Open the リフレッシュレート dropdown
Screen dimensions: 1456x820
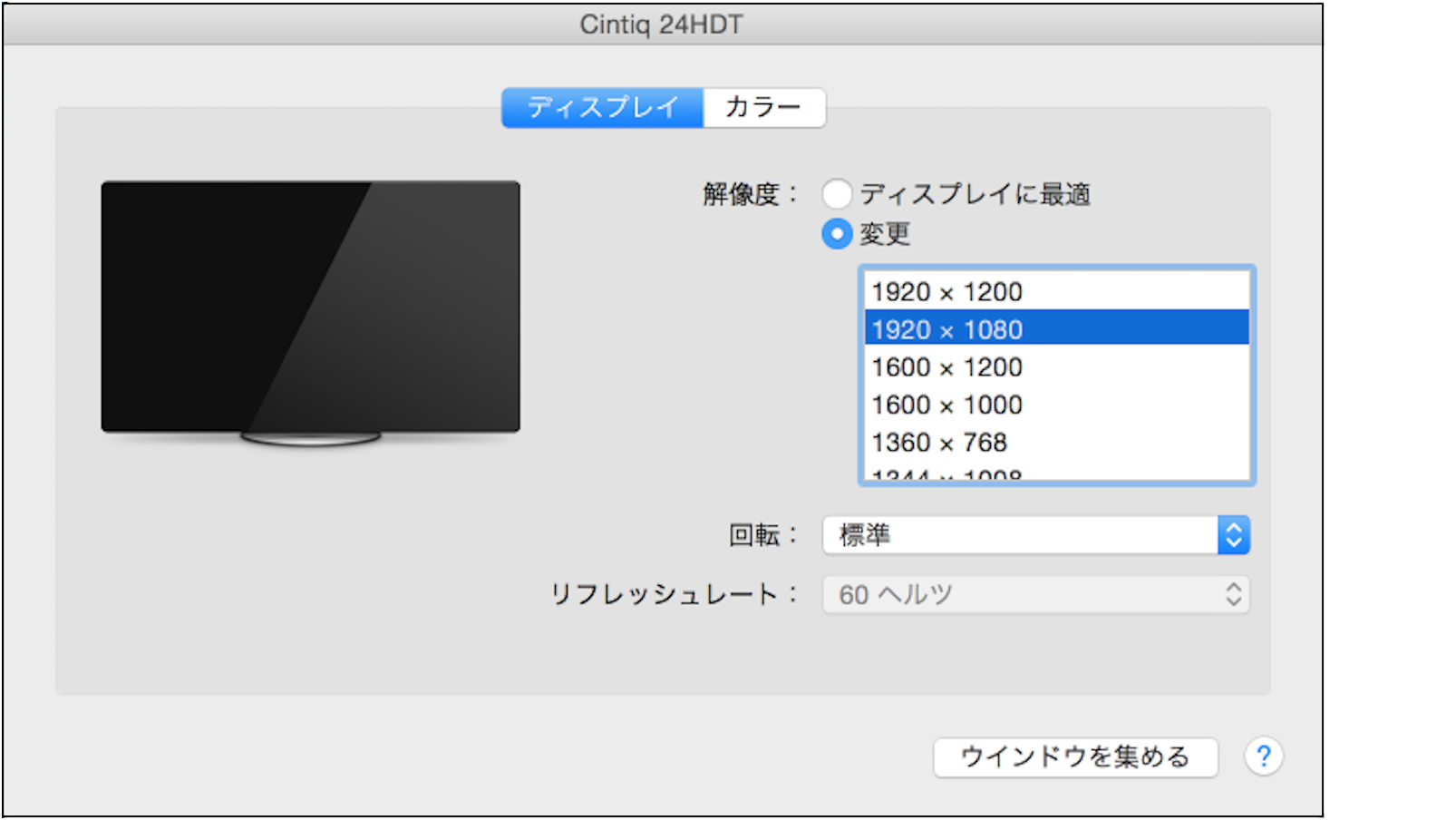[1034, 595]
